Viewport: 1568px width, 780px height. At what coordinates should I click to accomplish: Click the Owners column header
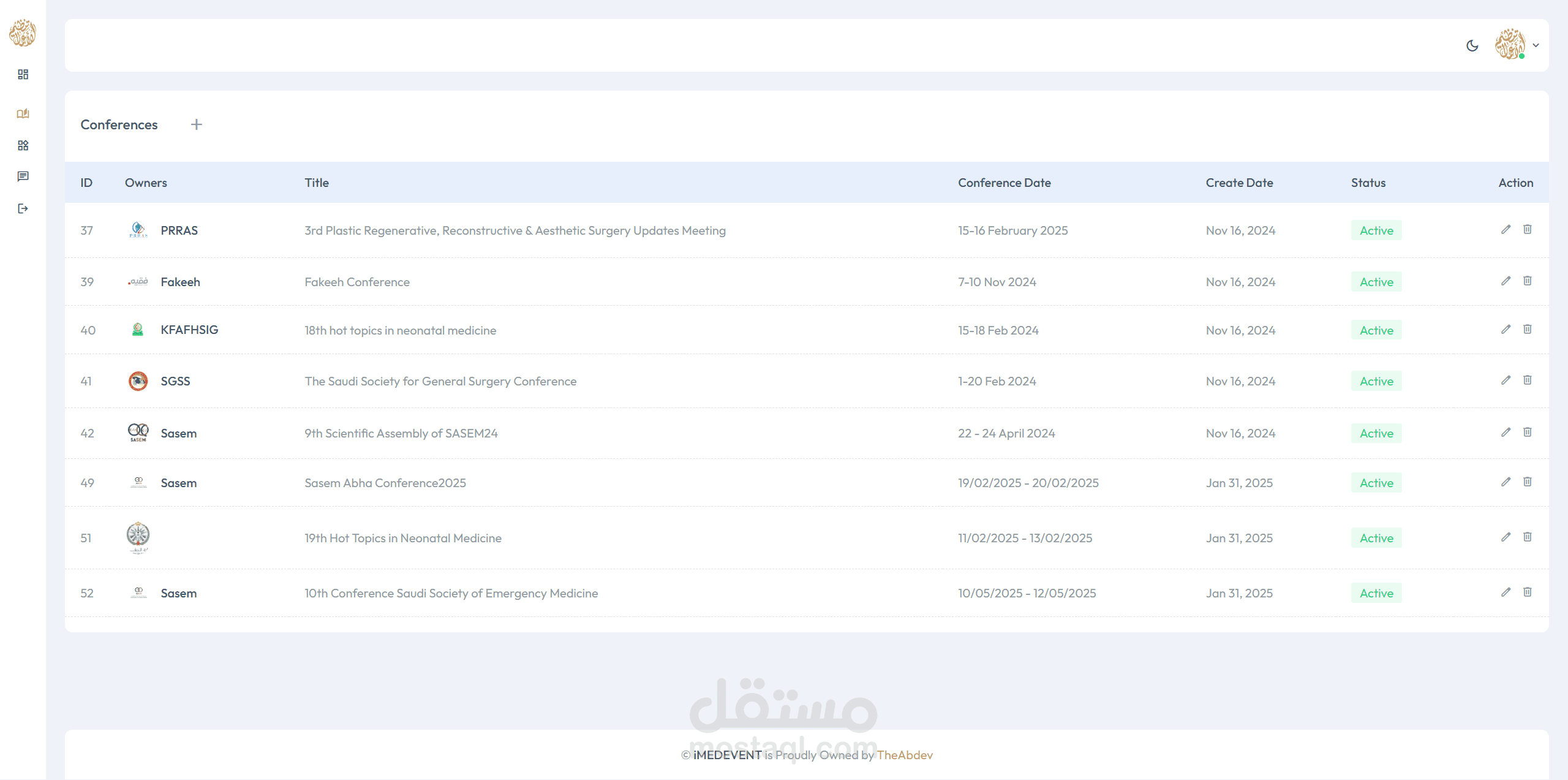[x=146, y=183]
